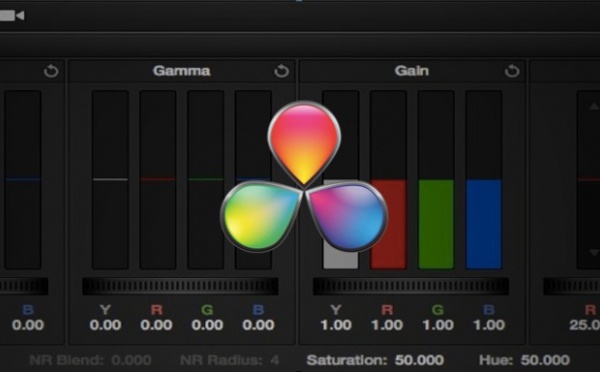Click the Gain green channel bar
This screenshot has width=600, height=372.
[436, 180]
